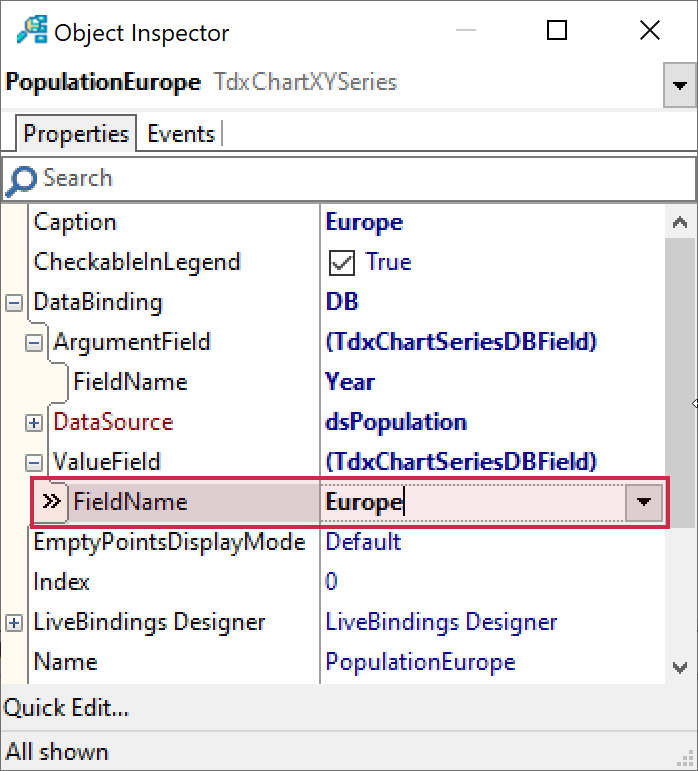The height and width of the screenshot is (771, 698).
Task: Switch to the Events tab
Action: pos(181,134)
